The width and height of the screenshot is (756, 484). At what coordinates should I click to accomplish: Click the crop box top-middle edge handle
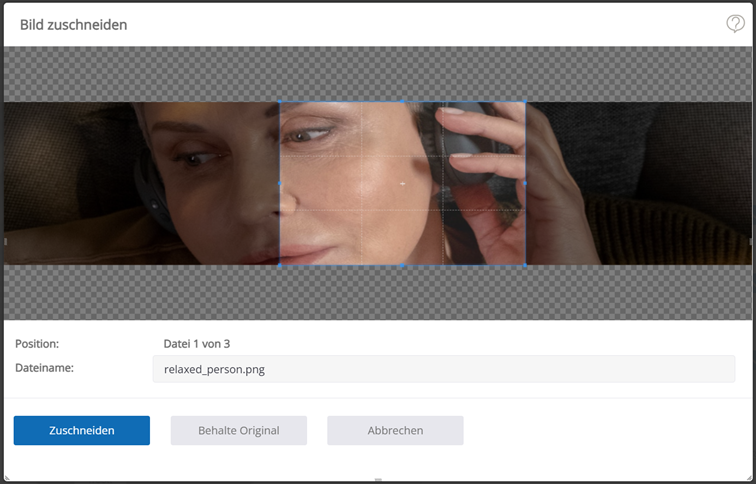(403, 102)
